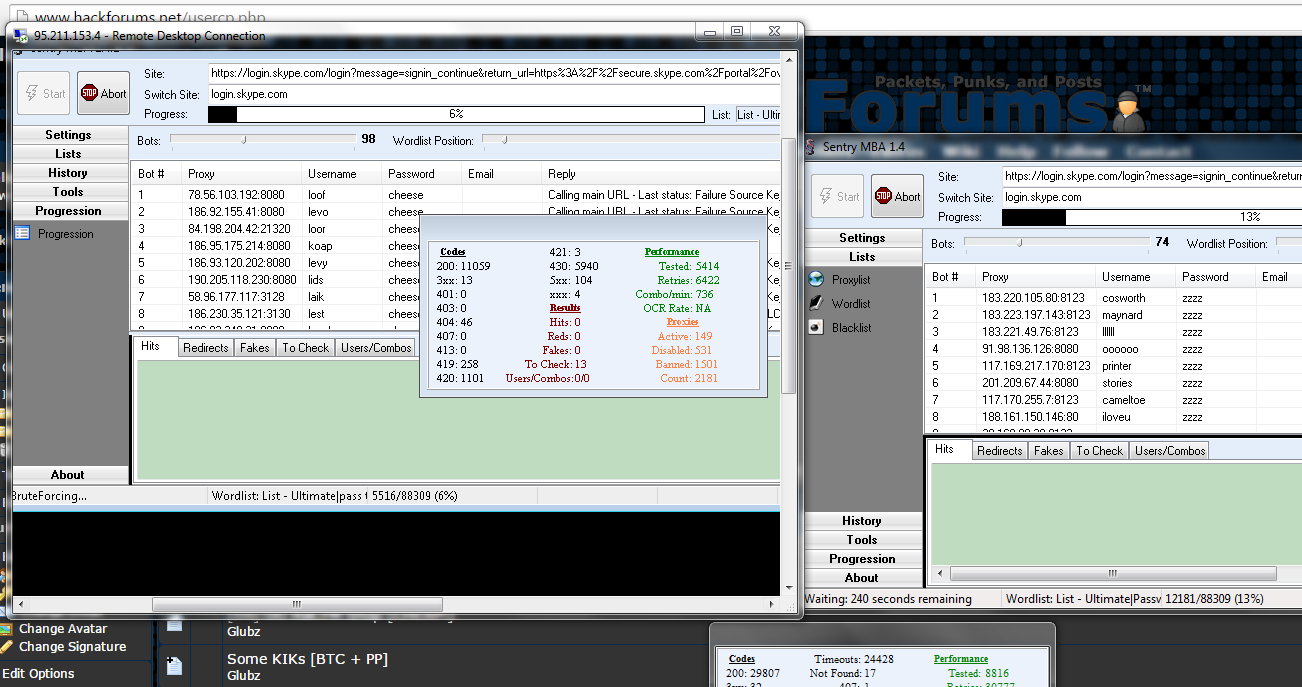Click Start button in right Sentry MBA window

(x=838, y=196)
